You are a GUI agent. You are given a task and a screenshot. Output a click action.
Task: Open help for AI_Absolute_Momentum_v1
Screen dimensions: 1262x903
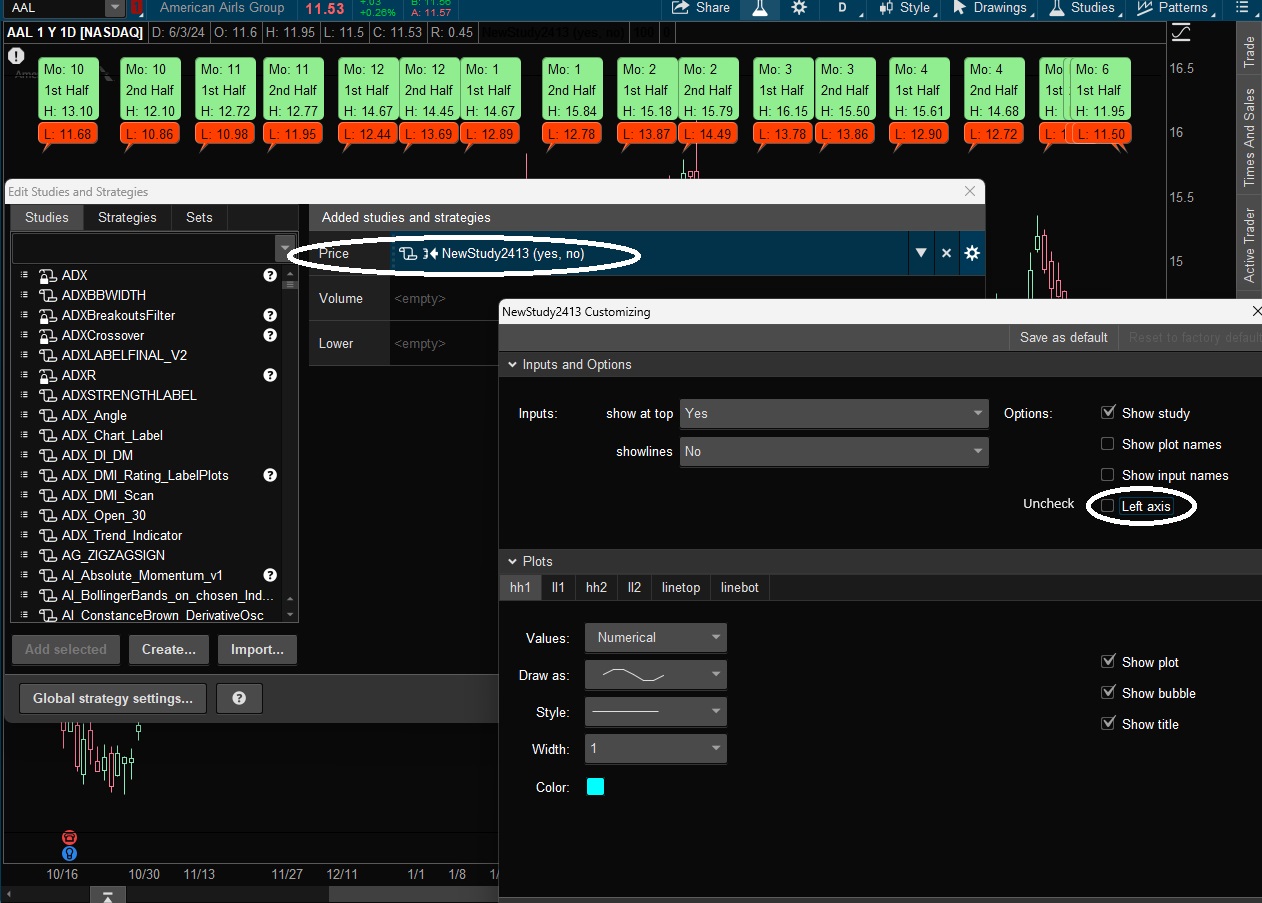point(270,575)
